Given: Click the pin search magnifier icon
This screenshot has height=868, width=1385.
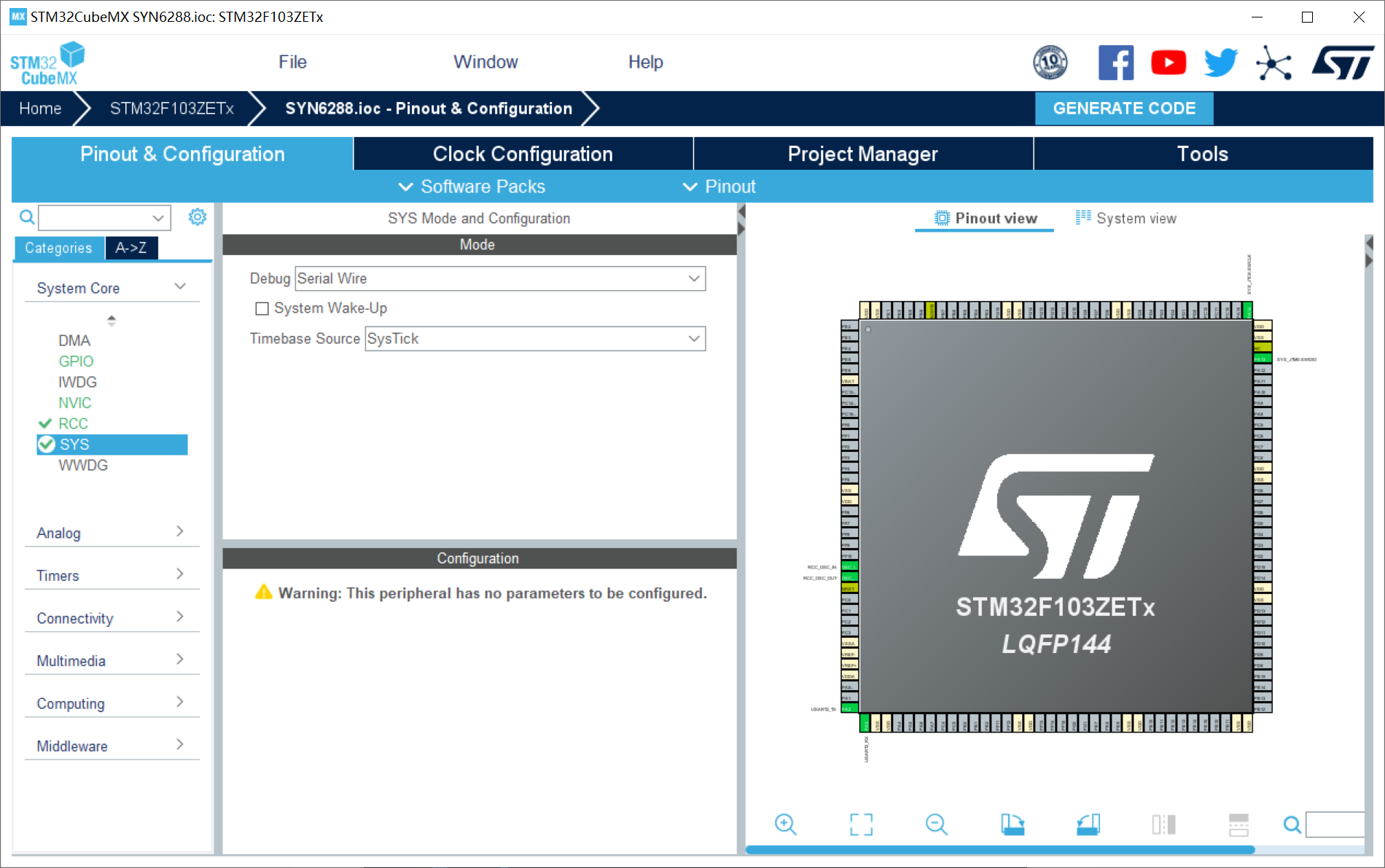Looking at the screenshot, I should [x=1292, y=824].
